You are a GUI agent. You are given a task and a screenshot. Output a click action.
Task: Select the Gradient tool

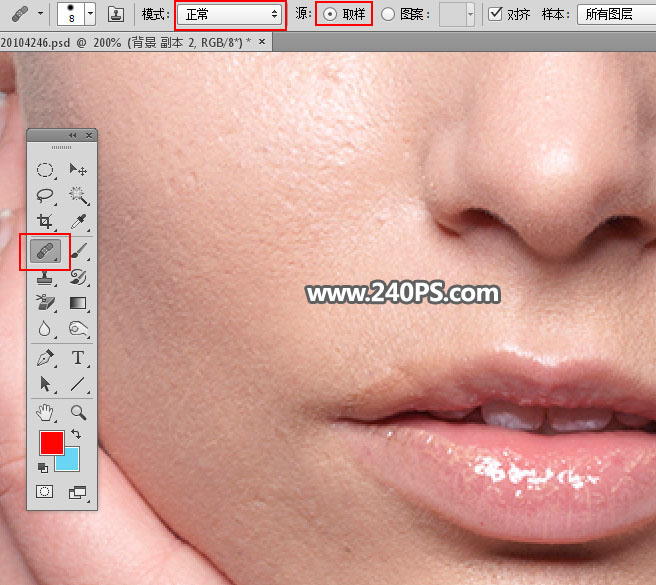click(x=79, y=303)
